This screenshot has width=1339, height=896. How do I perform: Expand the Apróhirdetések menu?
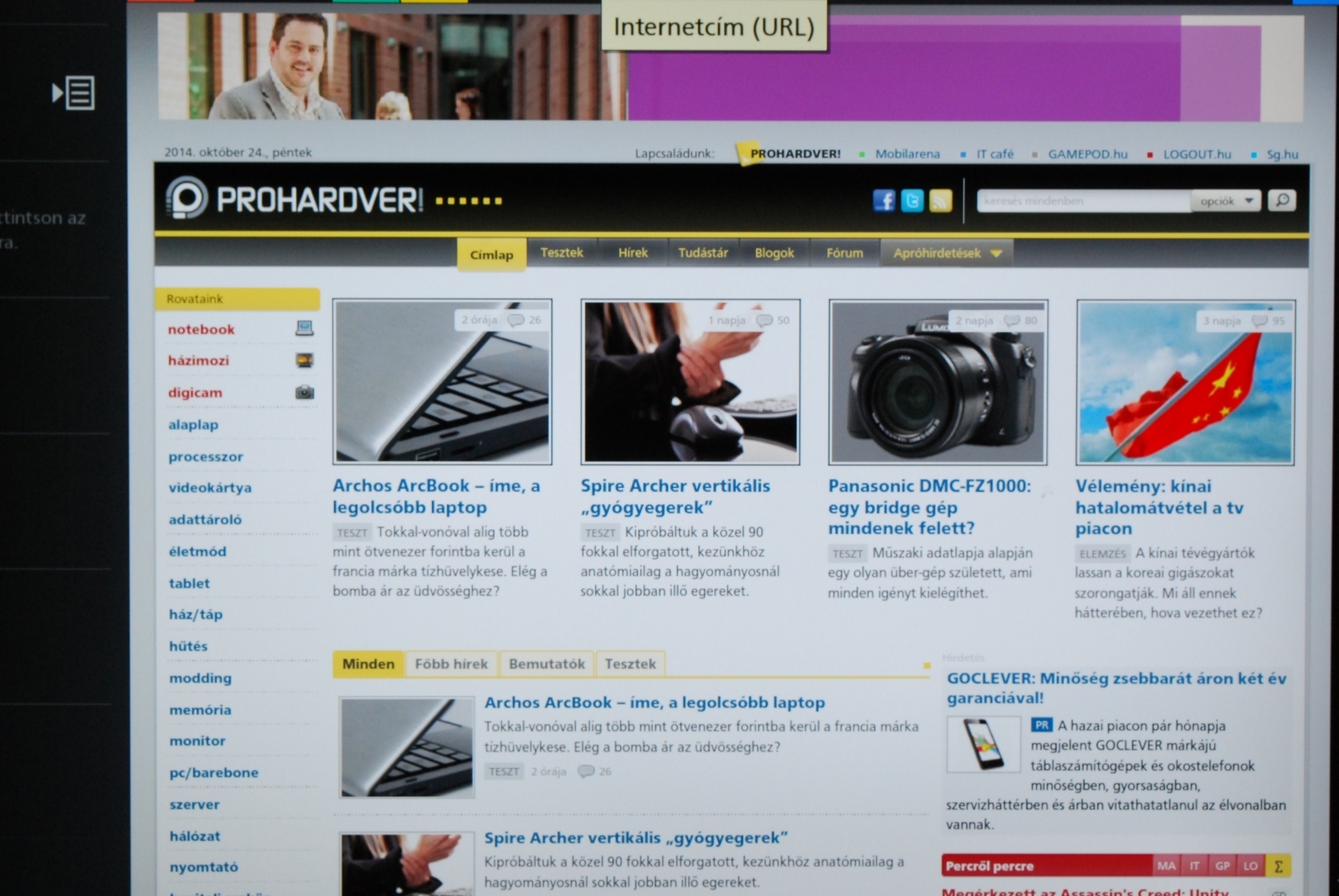pyautogui.click(x=947, y=253)
